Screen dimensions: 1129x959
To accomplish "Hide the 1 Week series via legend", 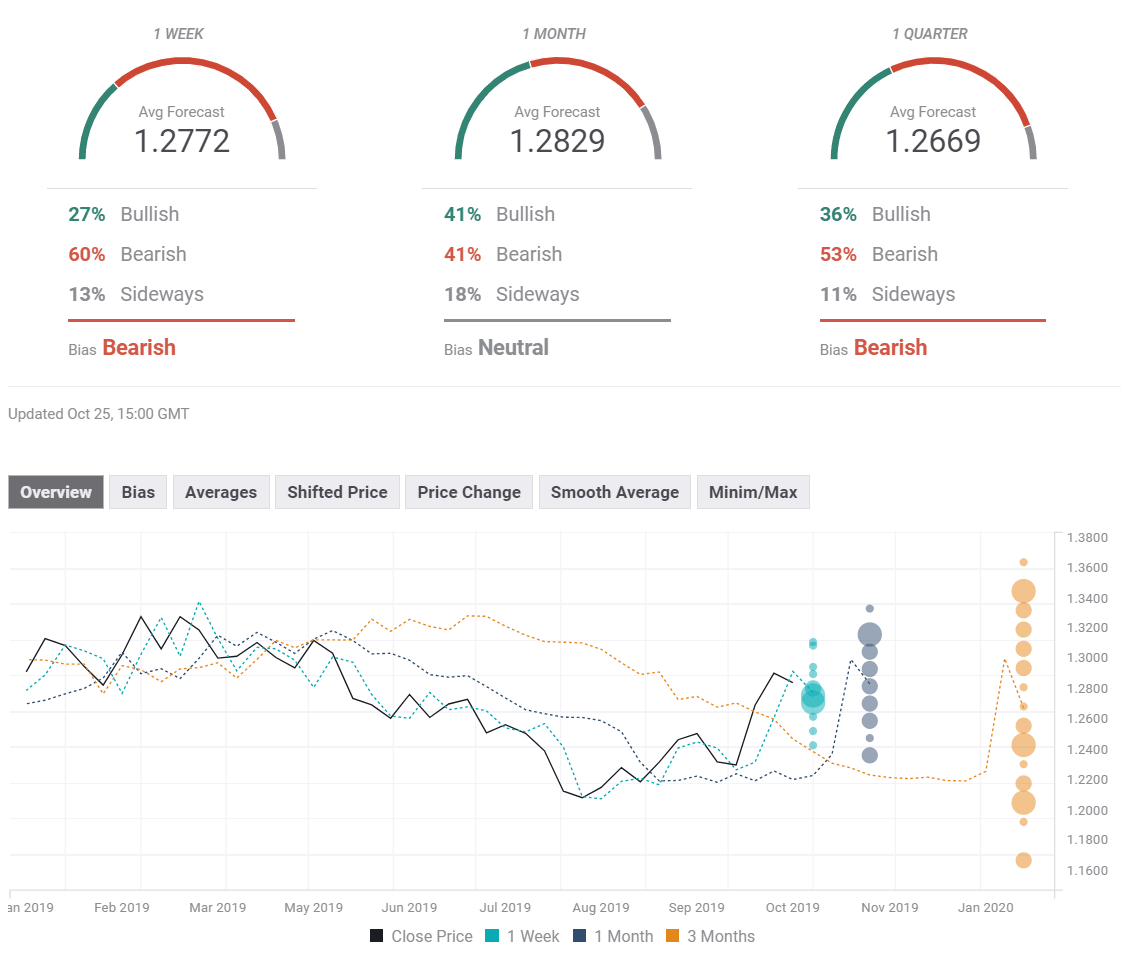I will (x=522, y=936).
